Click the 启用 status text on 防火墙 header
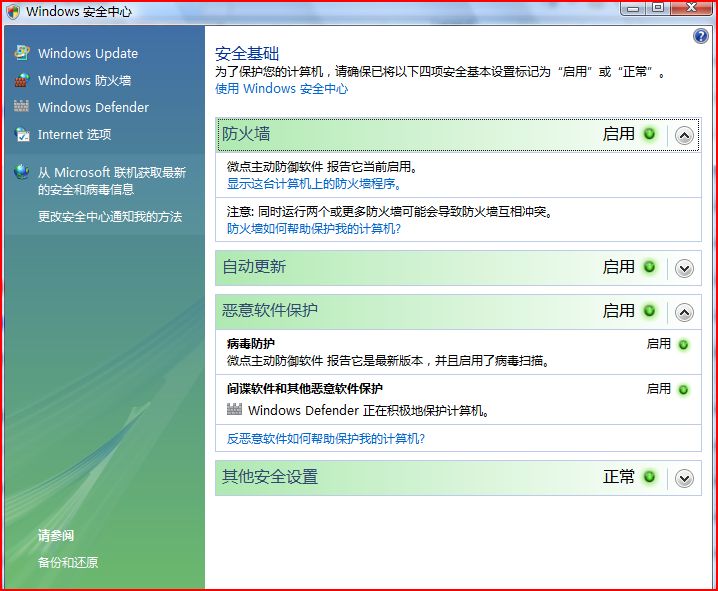The width and height of the screenshot is (718, 591). pos(619,134)
